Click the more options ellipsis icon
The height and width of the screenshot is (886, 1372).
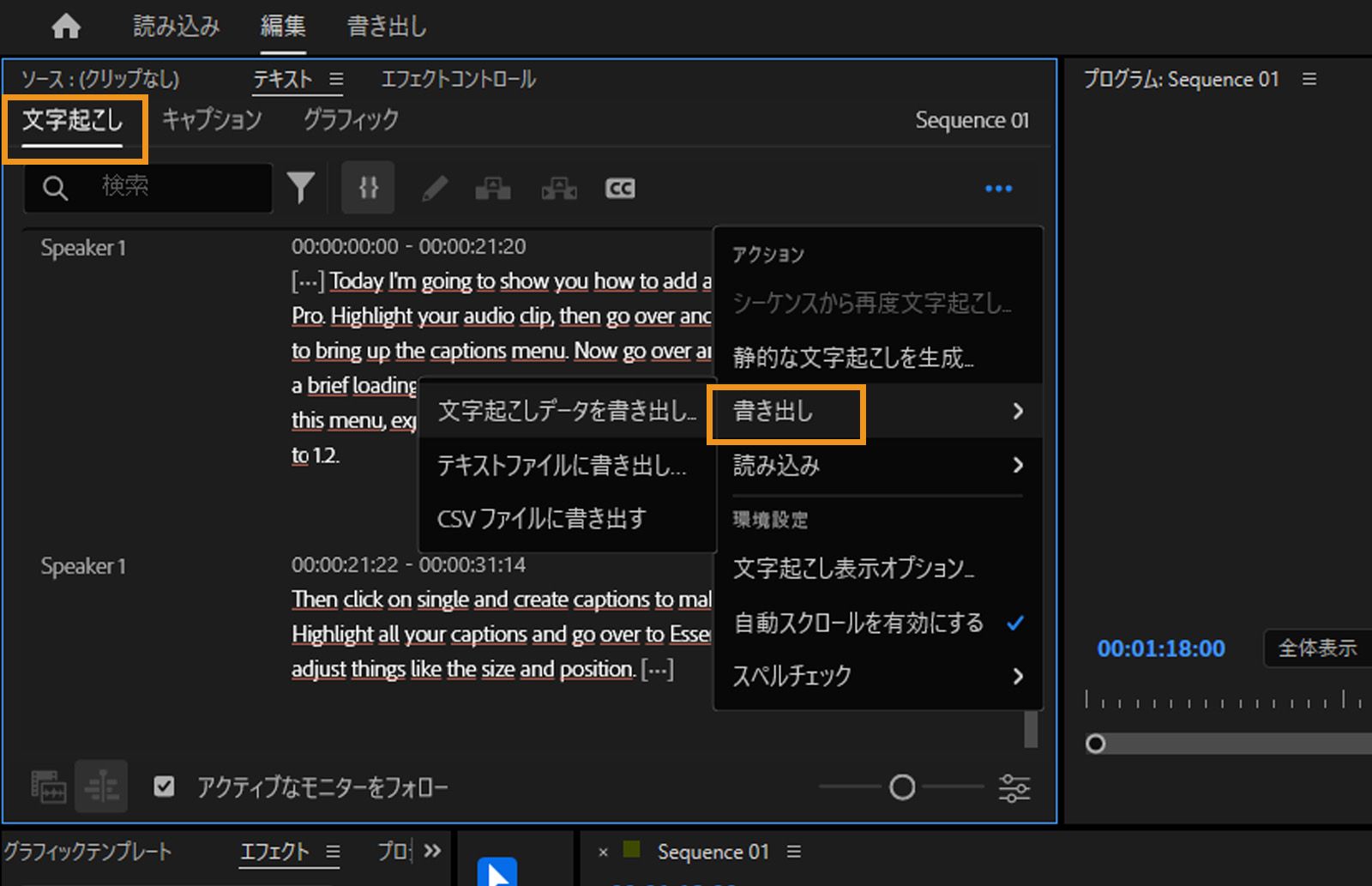click(998, 188)
